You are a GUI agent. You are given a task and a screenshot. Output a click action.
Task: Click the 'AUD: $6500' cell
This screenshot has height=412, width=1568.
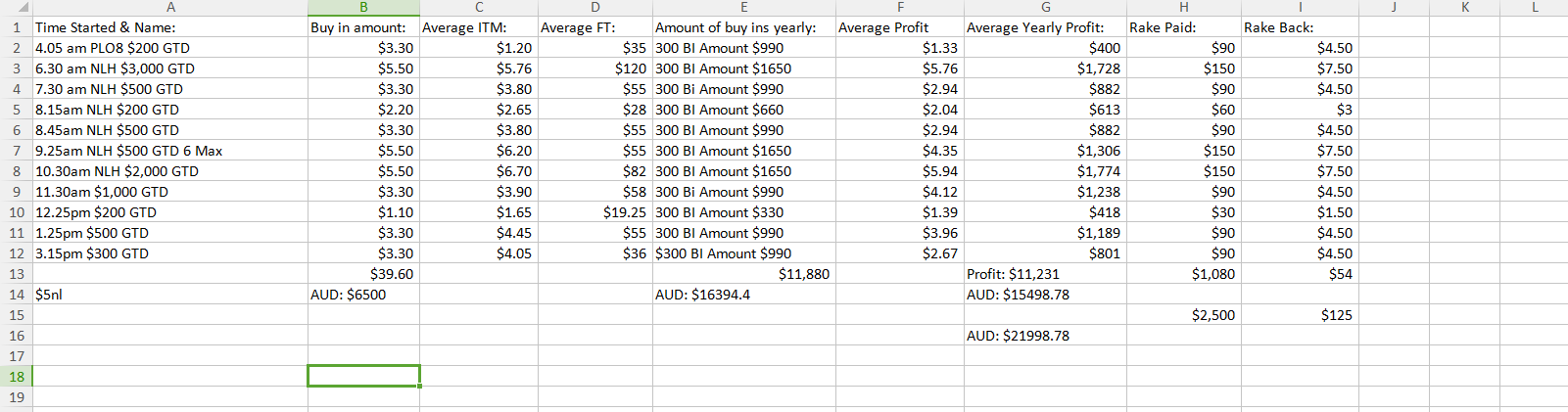363,295
